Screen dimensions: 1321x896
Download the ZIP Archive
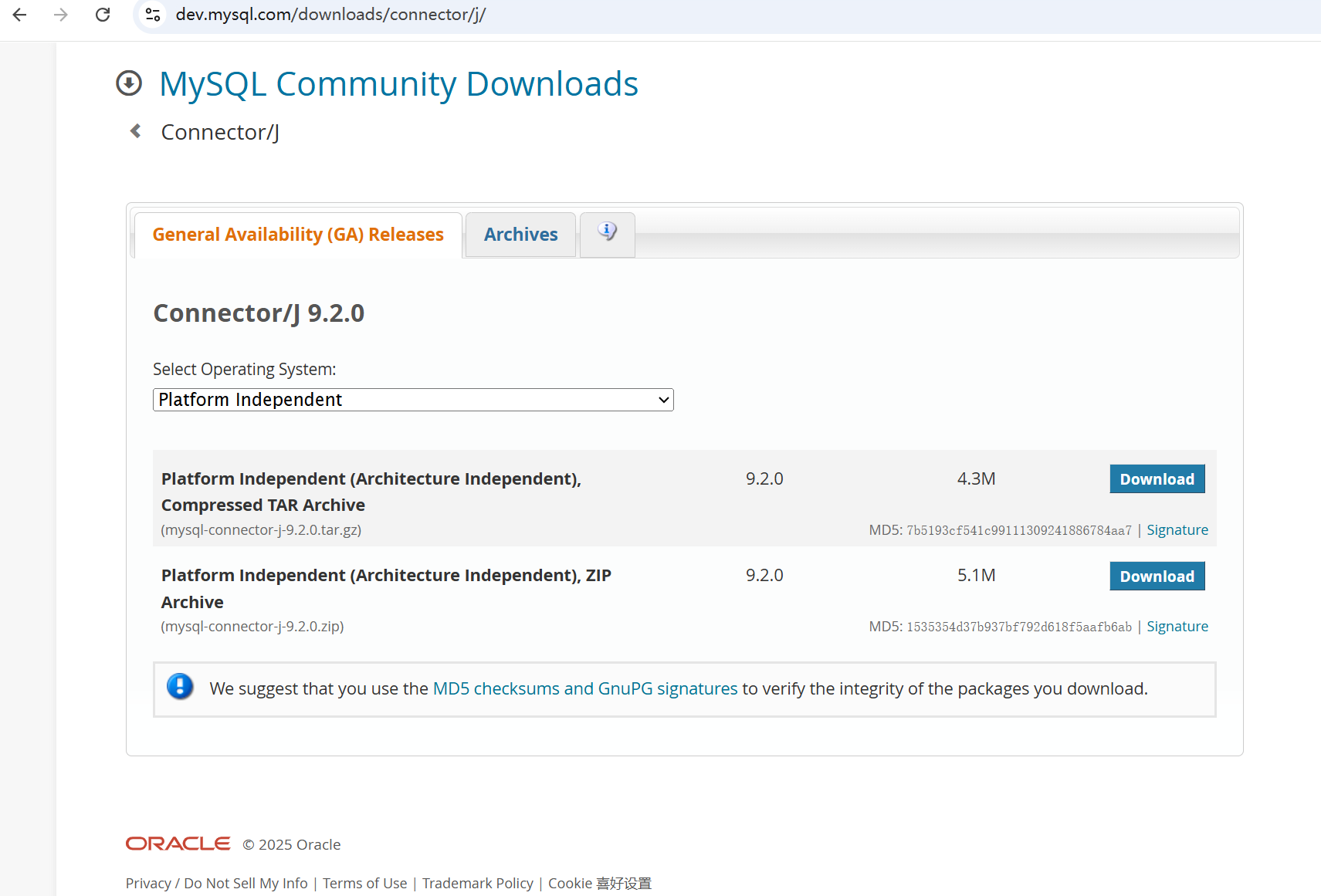tap(1157, 576)
